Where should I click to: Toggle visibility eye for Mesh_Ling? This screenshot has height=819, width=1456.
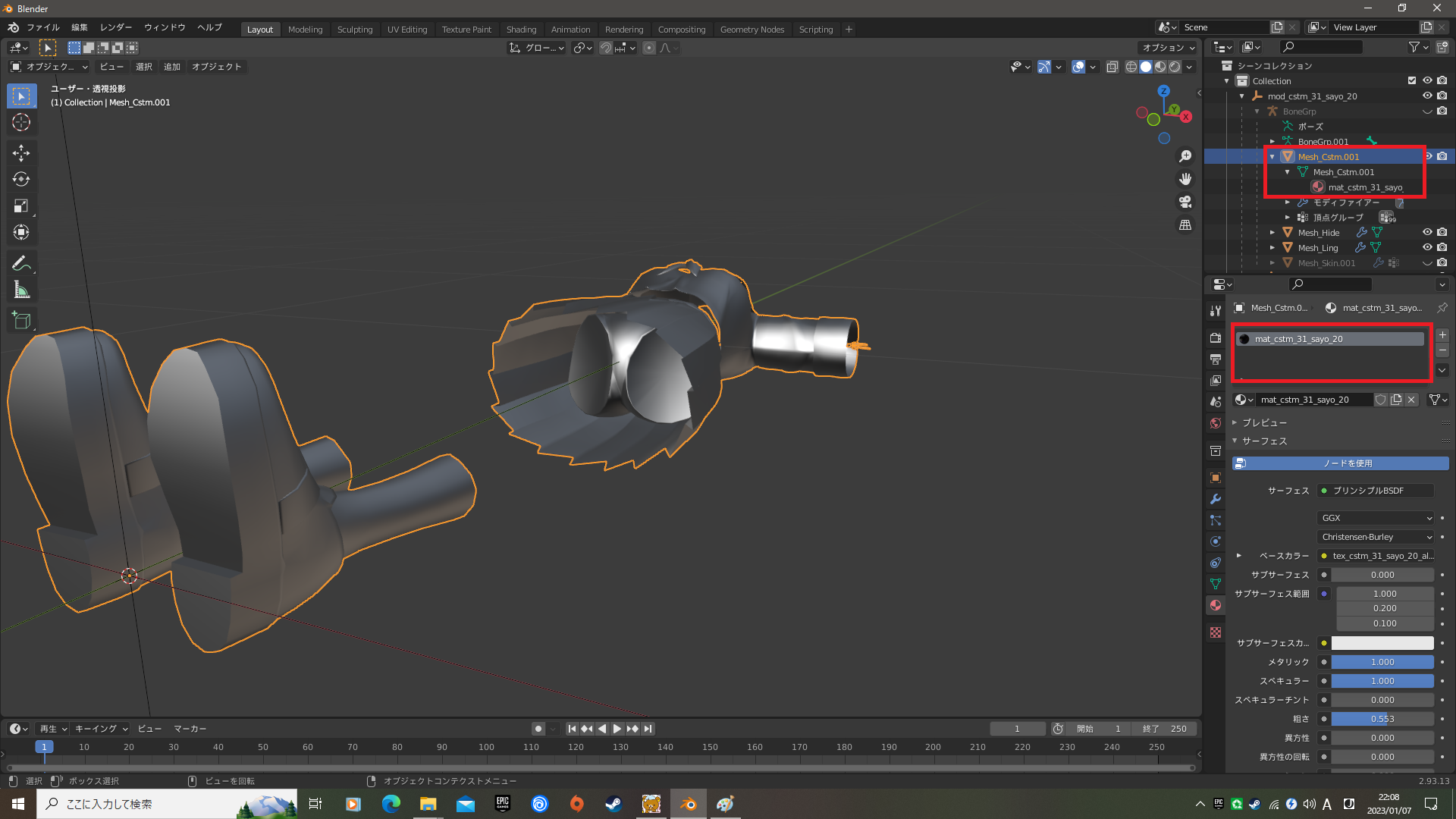click(x=1427, y=248)
